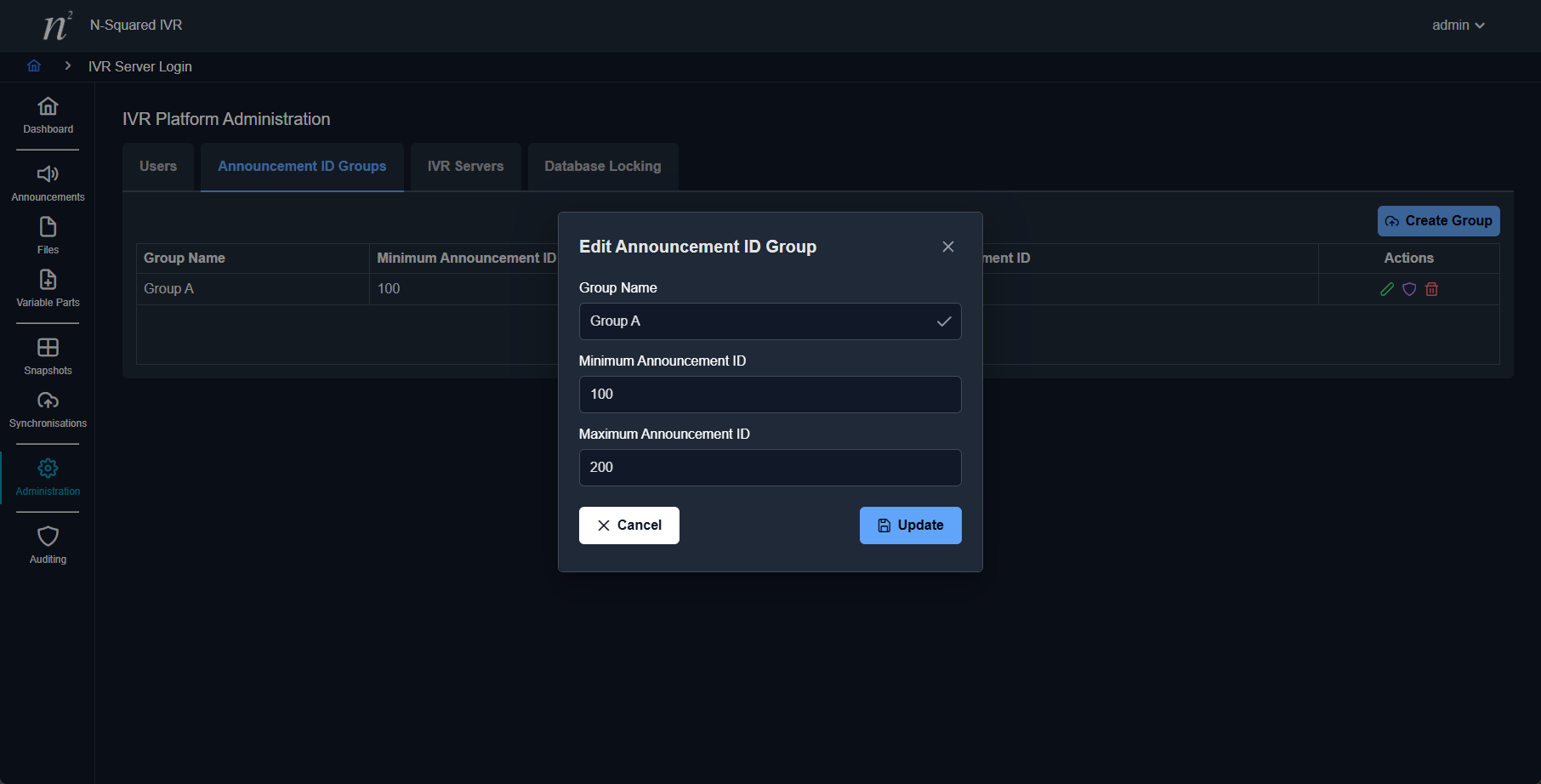The width and height of the screenshot is (1541, 784).
Task: Close the Edit Announcement ID Group dialog
Action: [x=948, y=247]
